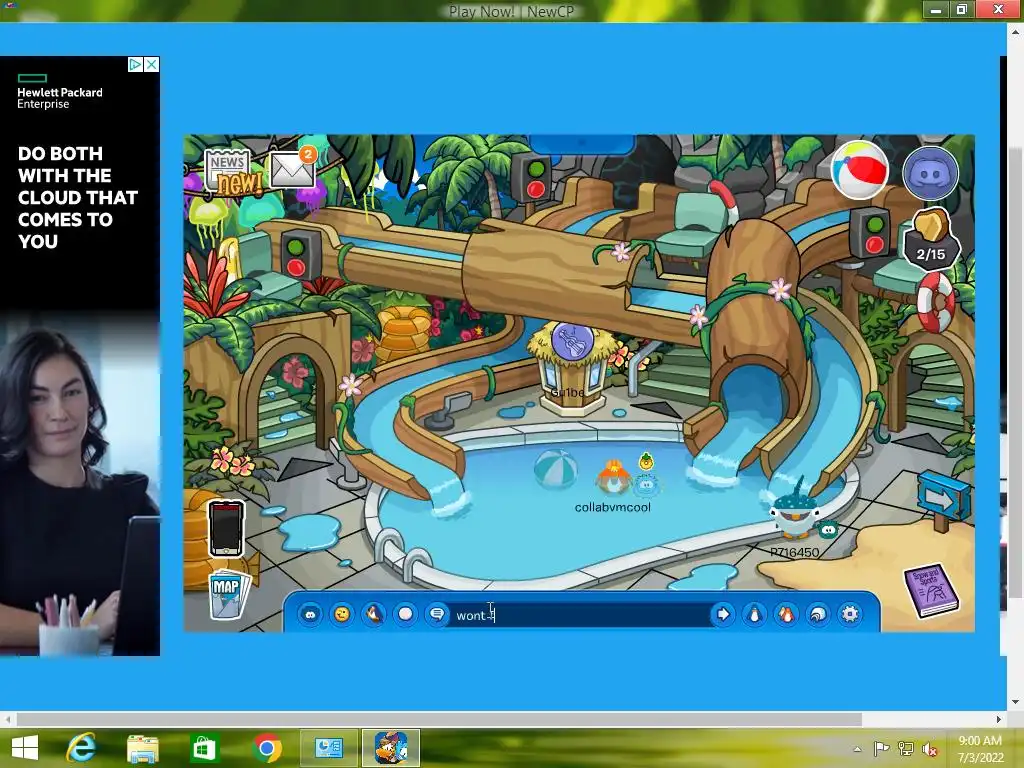Screen dimensions: 1024x768
Task: Click the puffle icon in chat bar
Action: pyautogui.click(x=310, y=615)
